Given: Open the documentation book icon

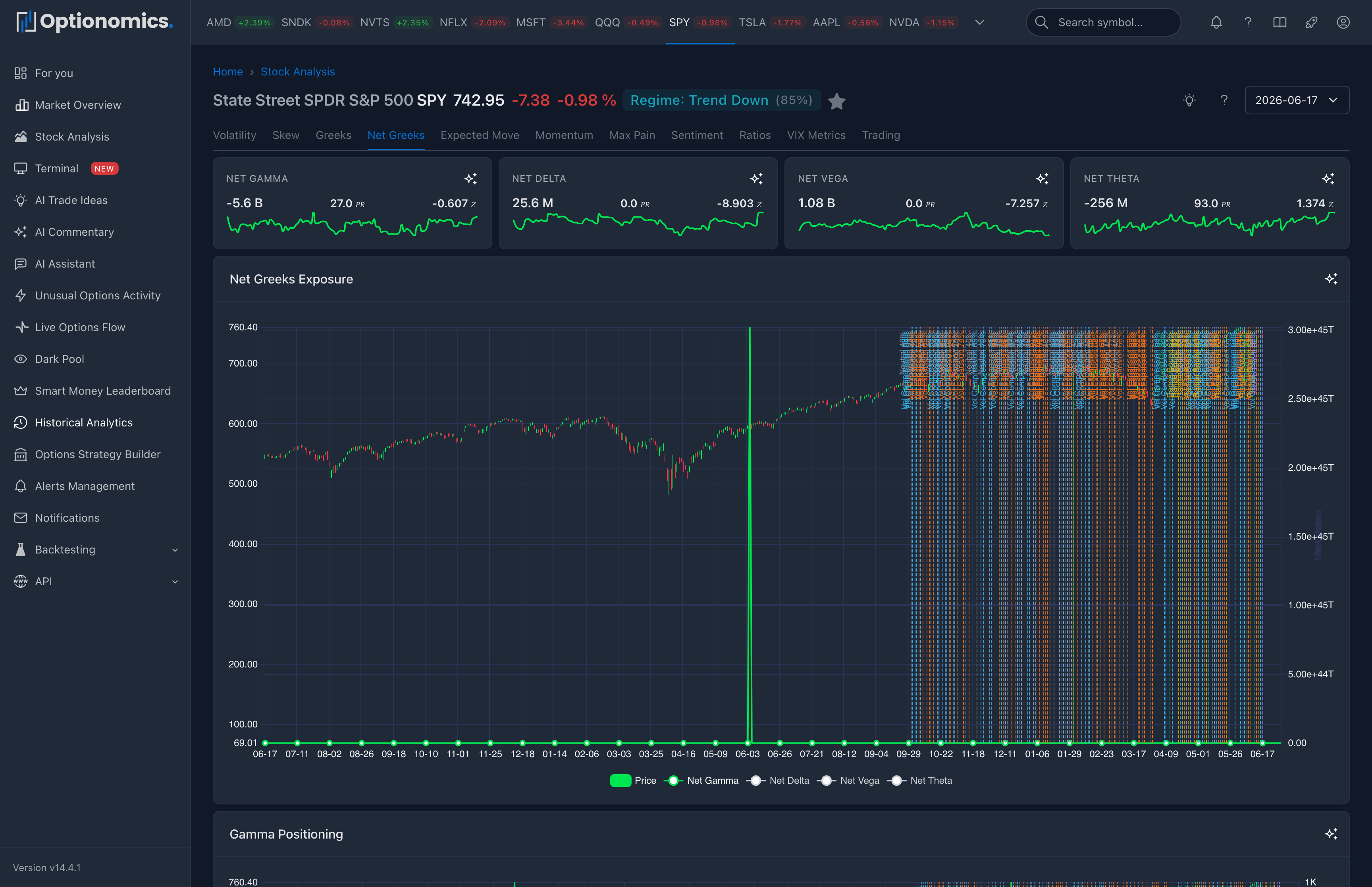Looking at the screenshot, I should tap(1280, 23).
